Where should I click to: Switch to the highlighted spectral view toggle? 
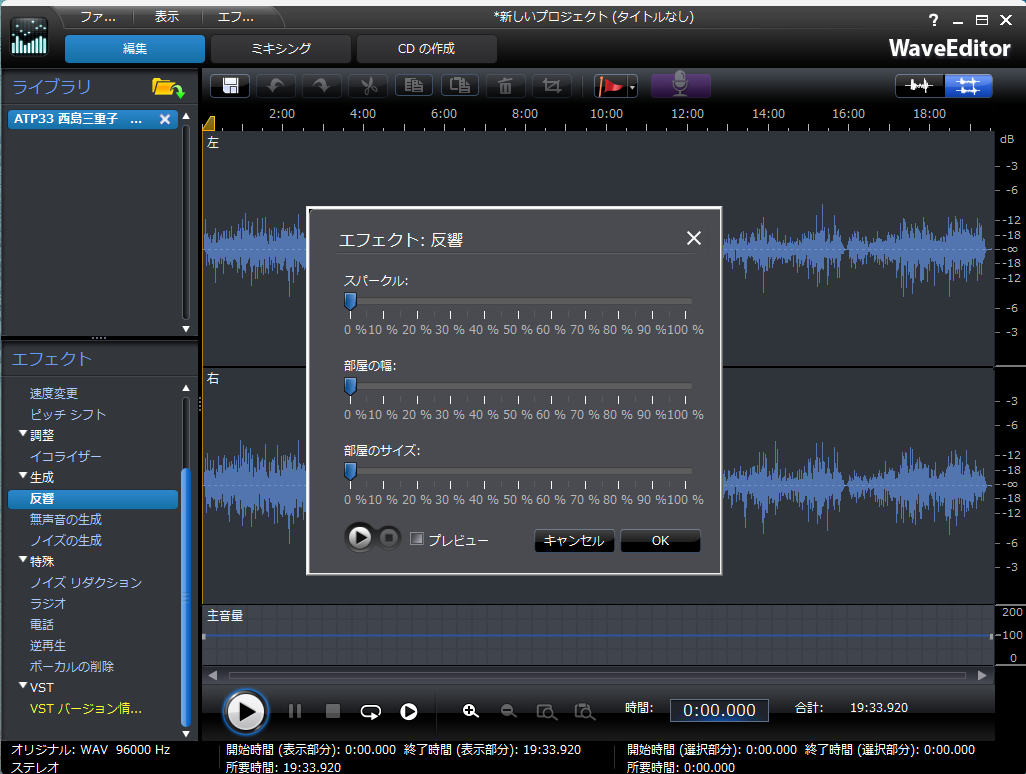(x=968, y=86)
